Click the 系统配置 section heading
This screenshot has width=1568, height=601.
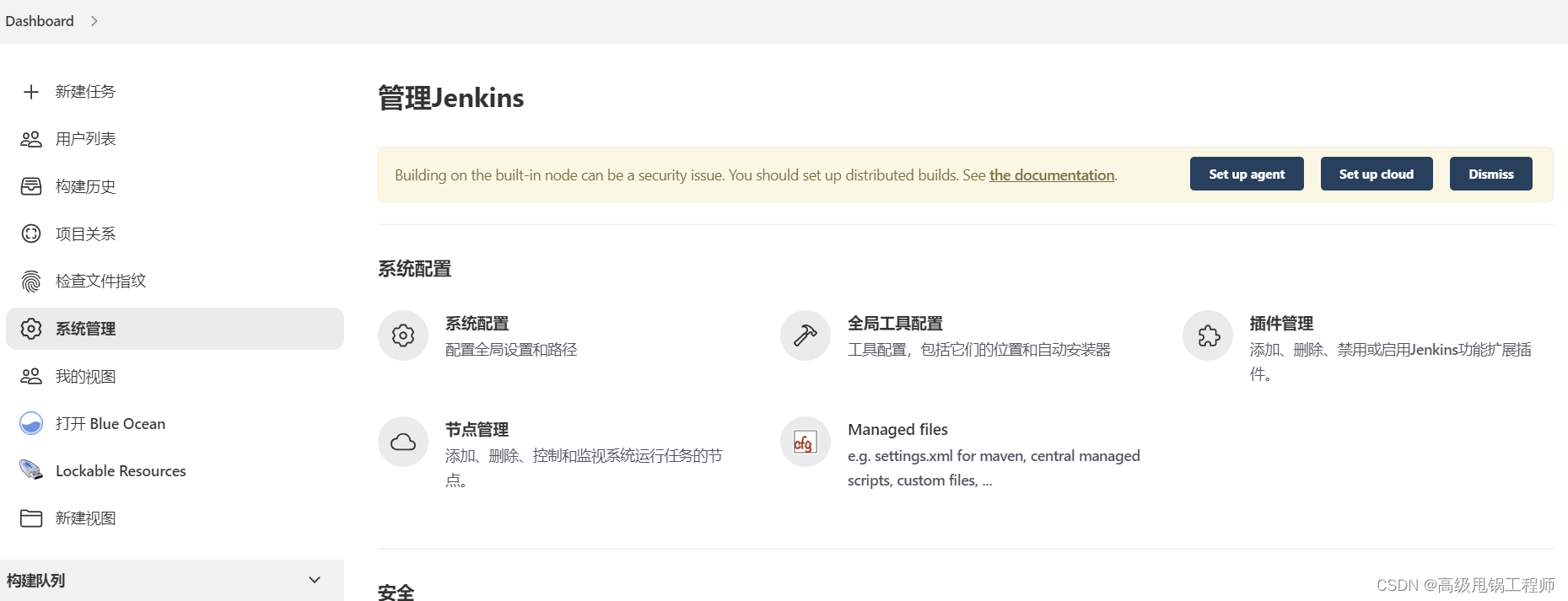(x=415, y=269)
